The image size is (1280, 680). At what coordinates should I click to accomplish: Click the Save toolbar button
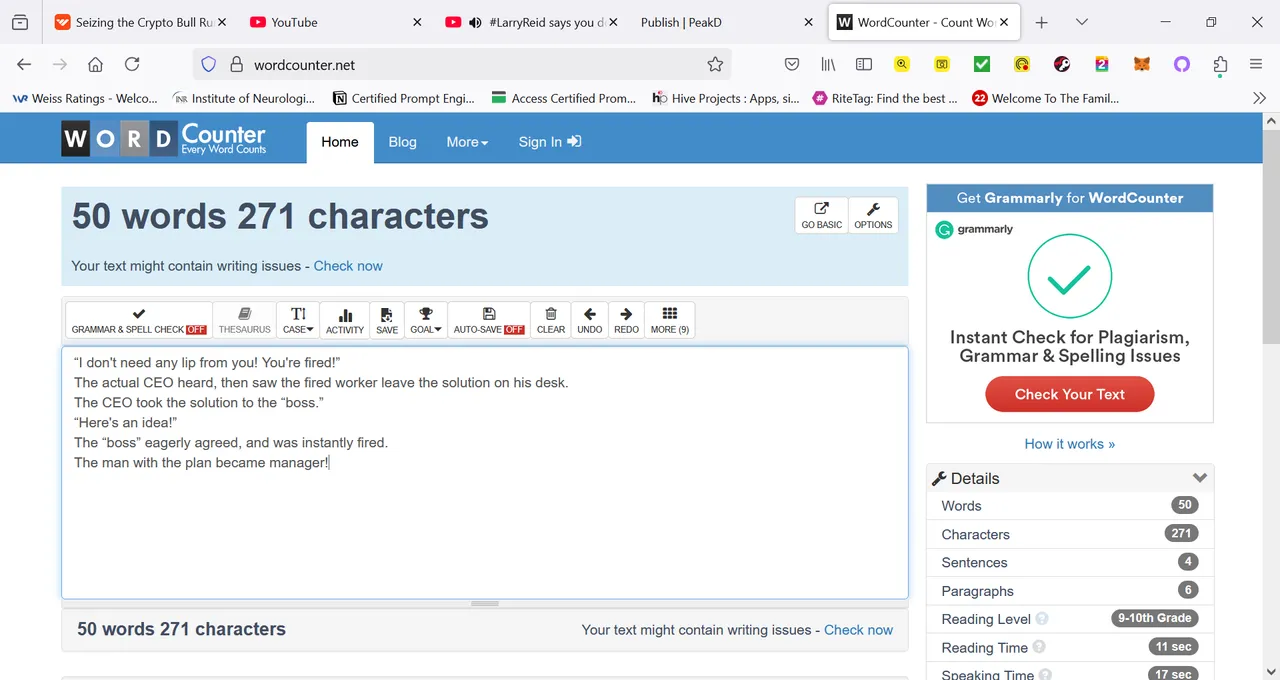(x=387, y=320)
